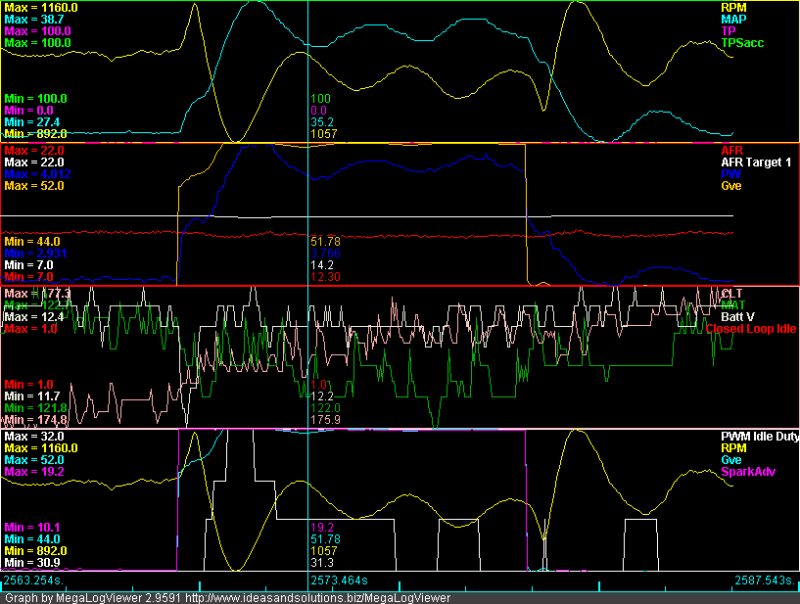
Task: Click cursor readout 31.3 for PWM Idle Duty
Action: coord(322,562)
